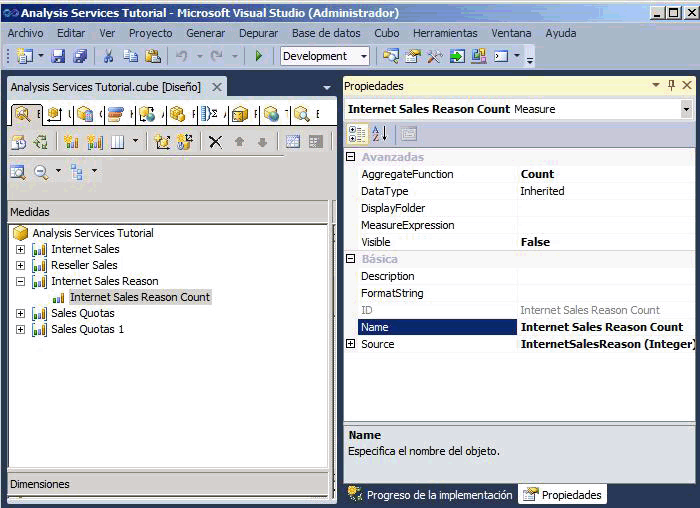700x508 pixels.
Task: Collapse the Internet Sales Reason measure group
Action: pos(21,281)
